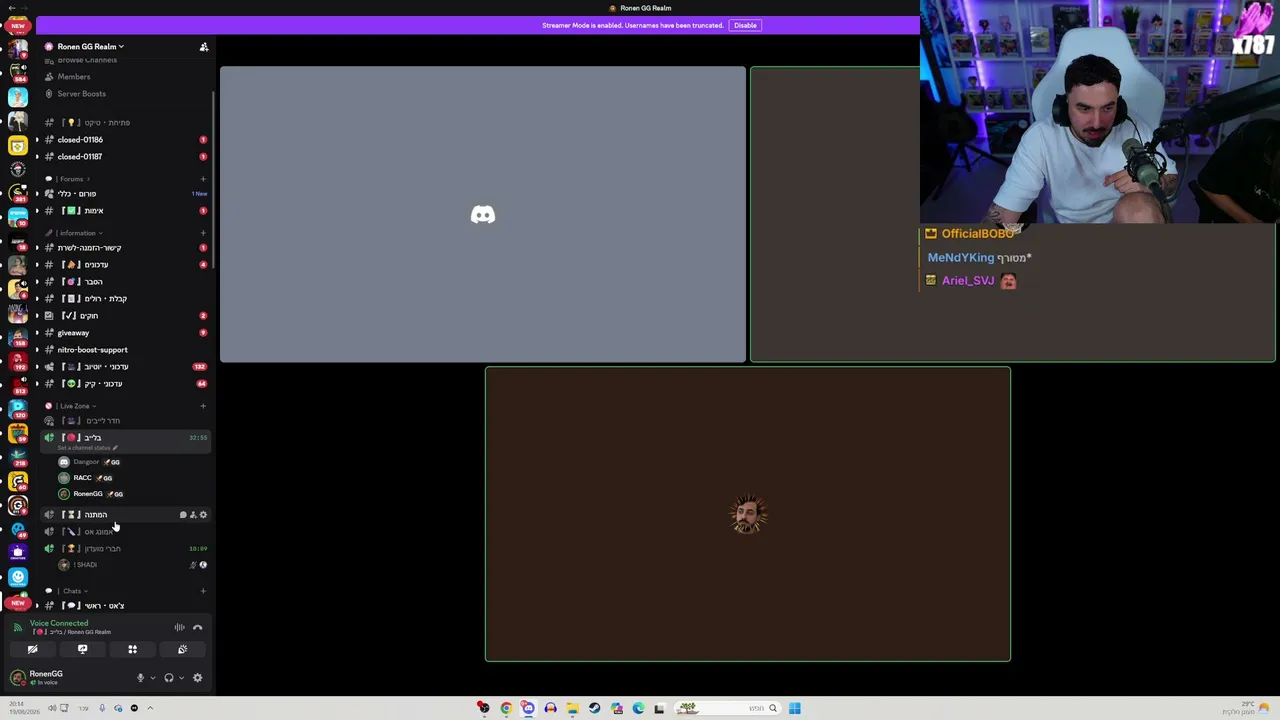This screenshot has width=1280, height=720.
Task: Click OfficialBOBO username in stream chat
Action: point(977,234)
